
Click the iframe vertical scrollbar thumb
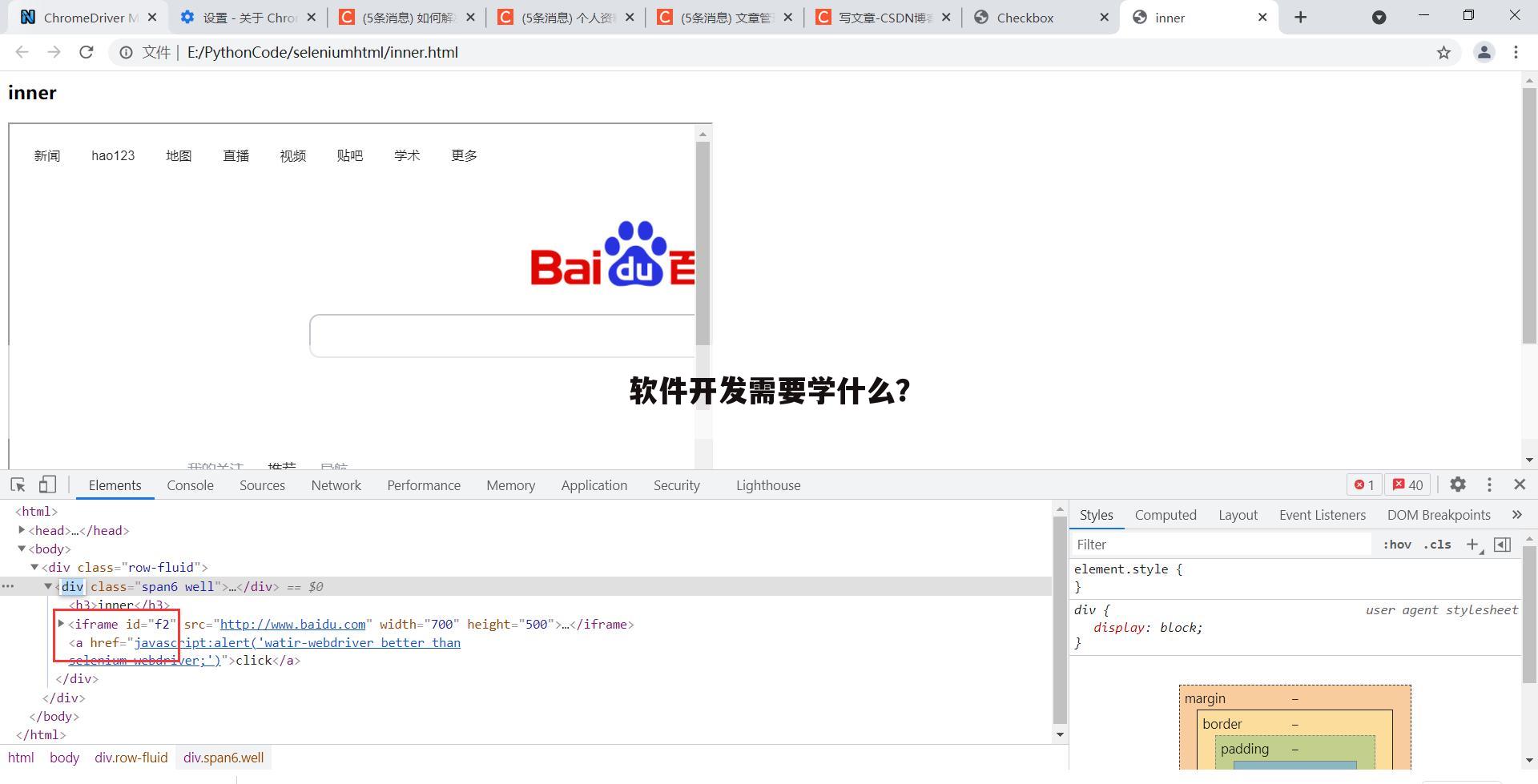click(x=703, y=243)
